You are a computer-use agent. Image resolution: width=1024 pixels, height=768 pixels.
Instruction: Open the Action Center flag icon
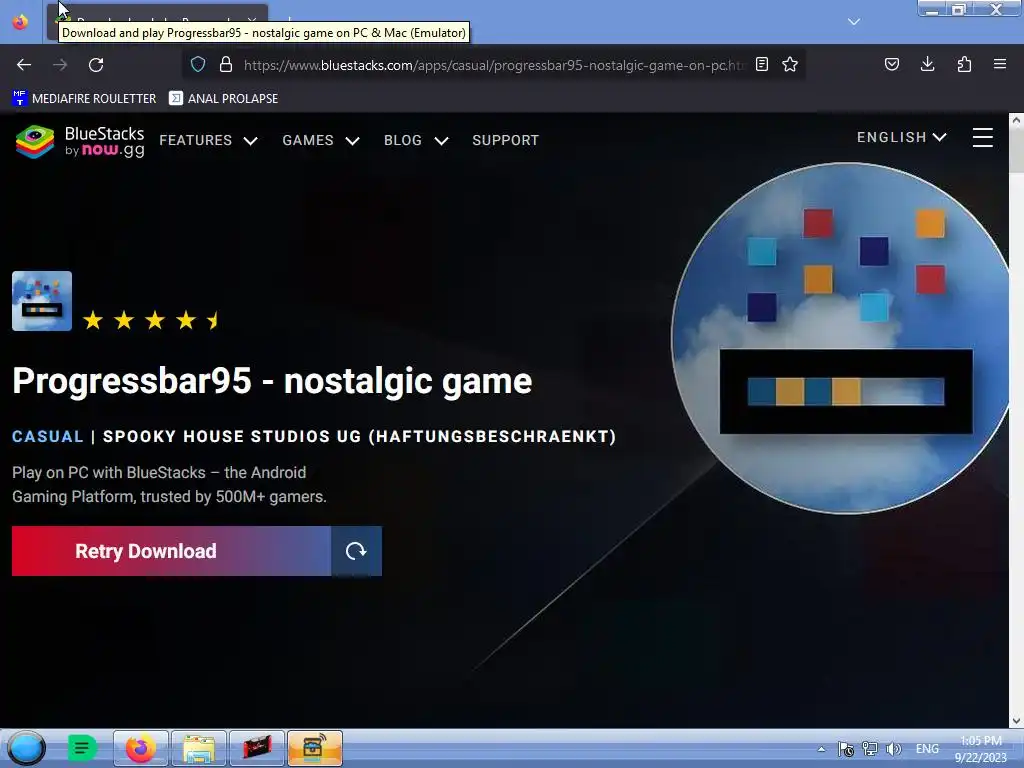pyautogui.click(x=845, y=749)
